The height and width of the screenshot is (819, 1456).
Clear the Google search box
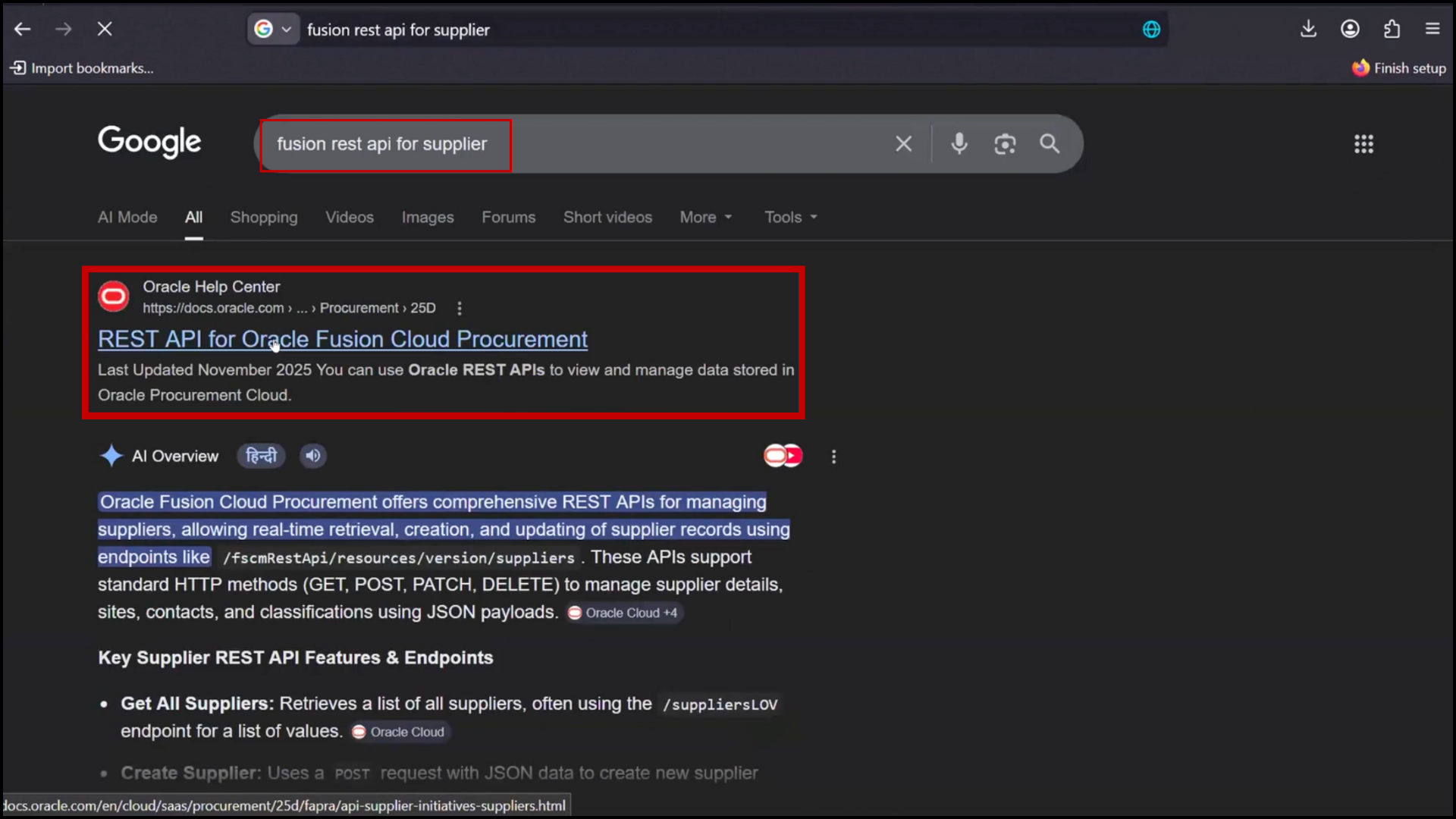[x=903, y=143]
